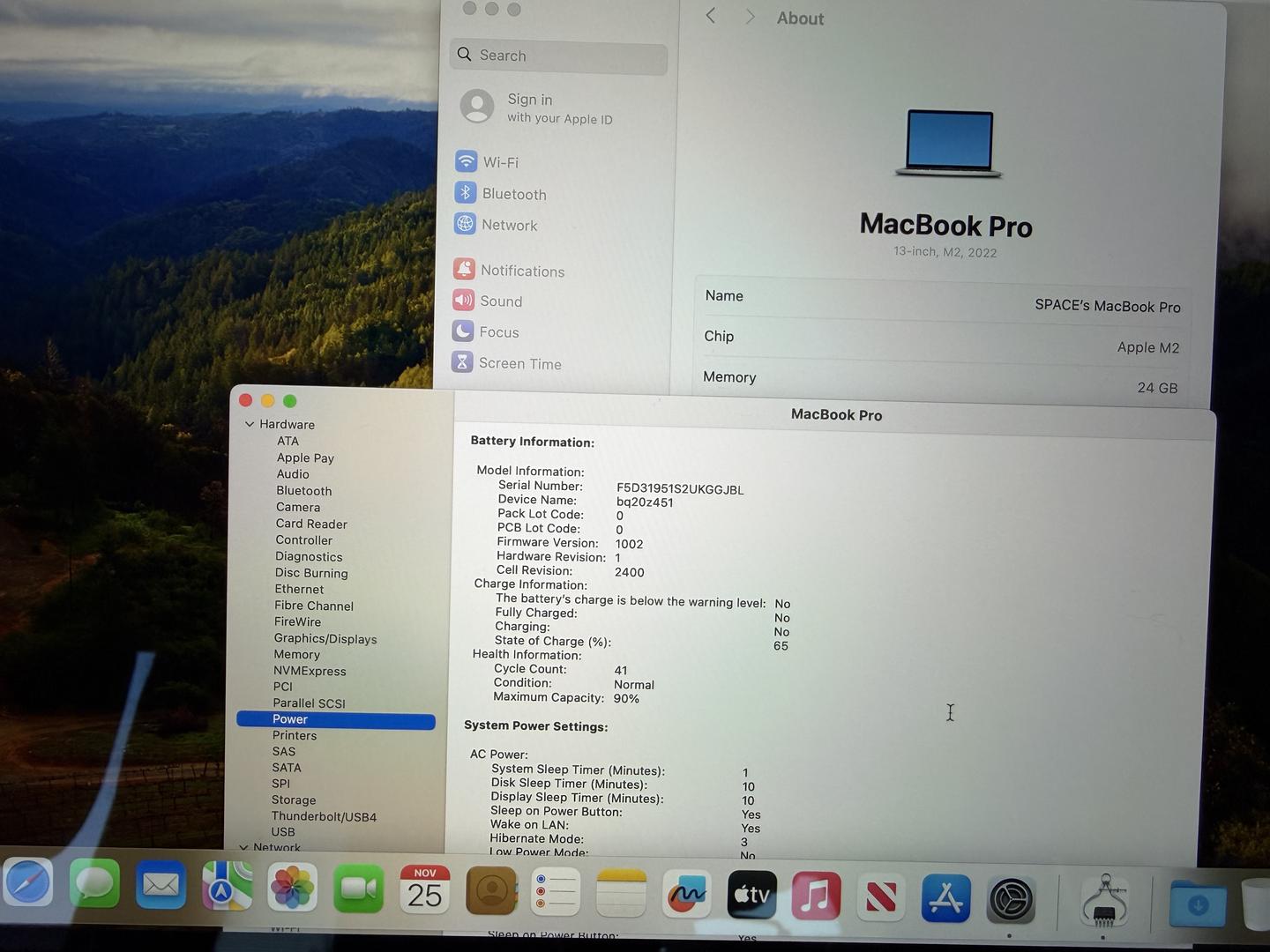This screenshot has height=952, width=1270.
Task: Expand the Network tree section
Action: coord(243,847)
